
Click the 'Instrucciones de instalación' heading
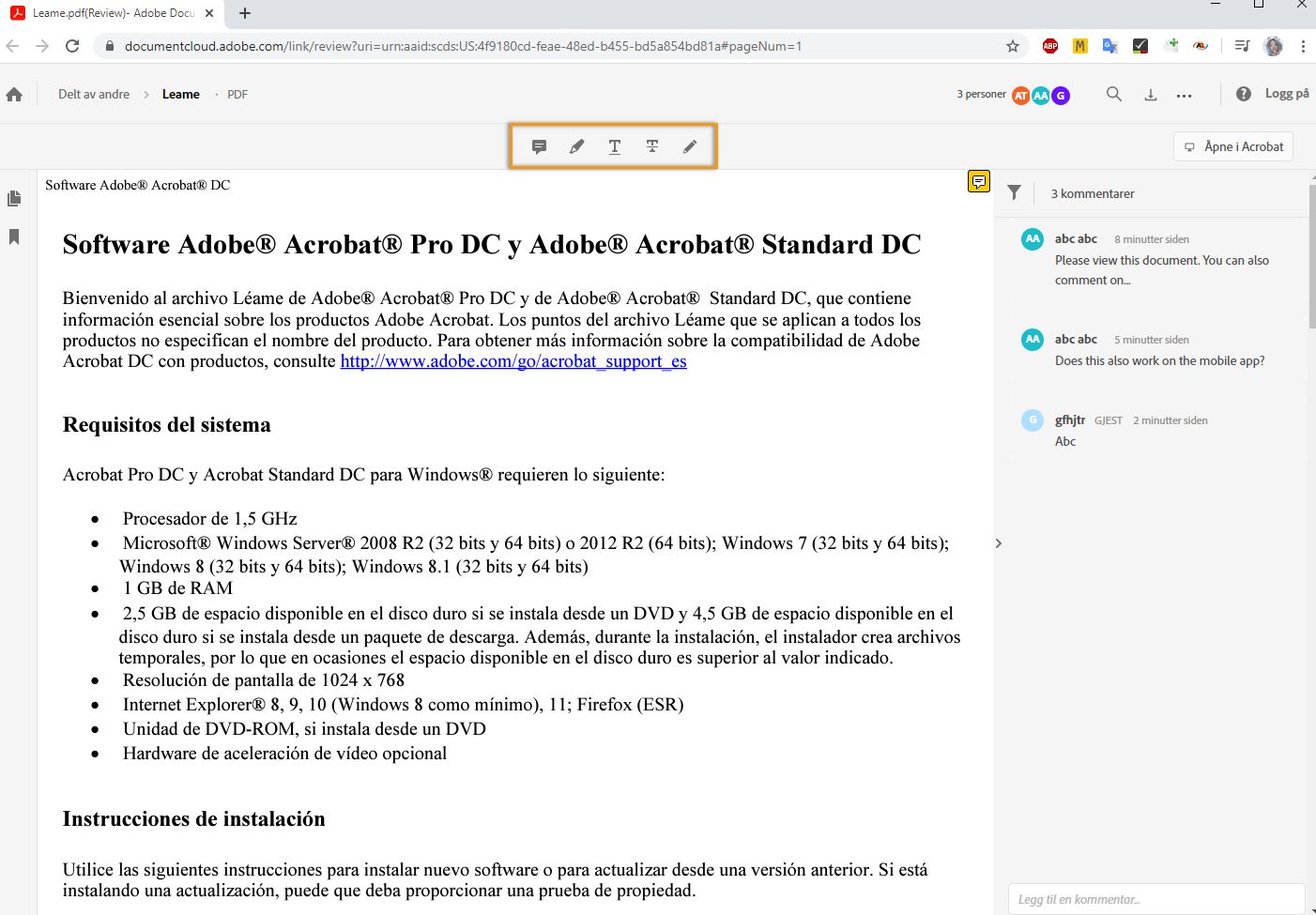[194, 818]
